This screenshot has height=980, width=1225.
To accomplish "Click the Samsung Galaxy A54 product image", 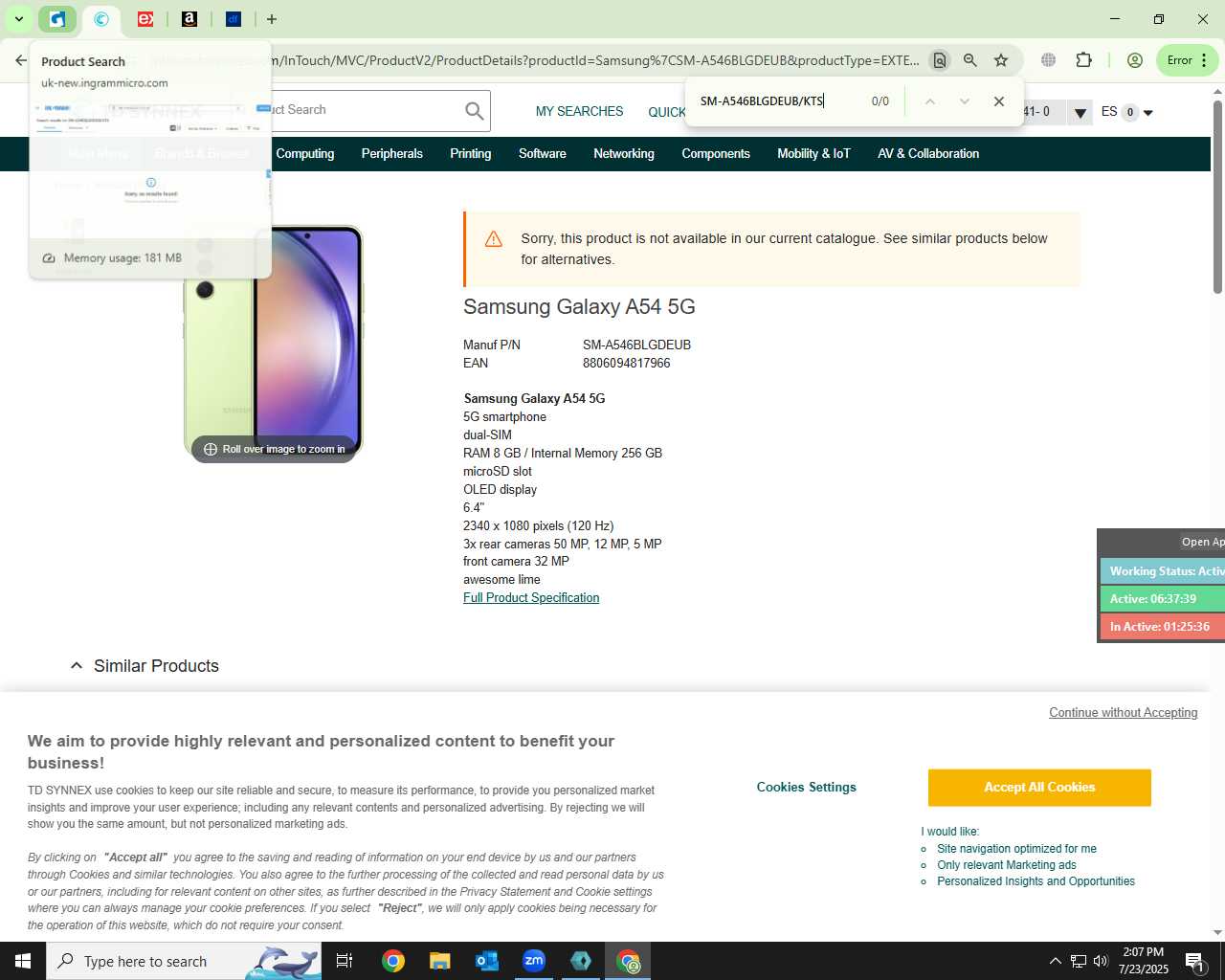I will (x=274, y=342).
